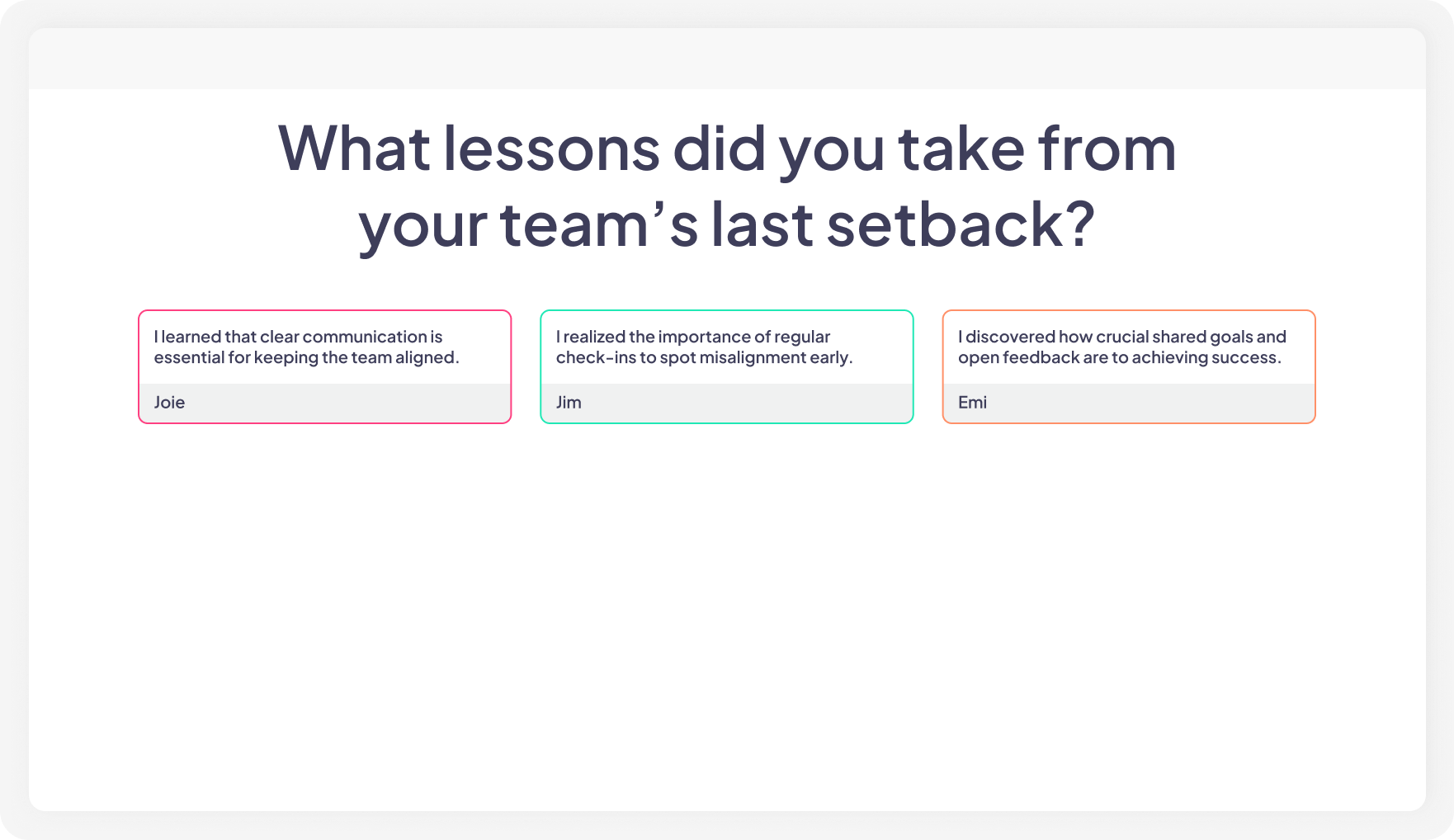Select Joie's response card

coord(324,366)
